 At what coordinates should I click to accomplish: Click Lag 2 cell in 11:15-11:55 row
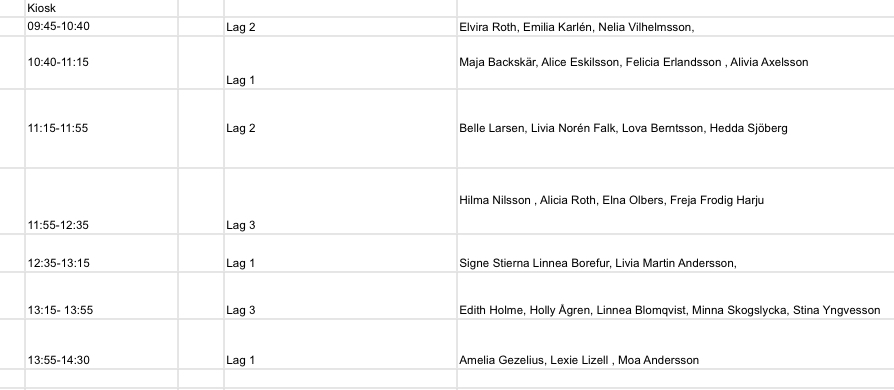pos(340,128)
